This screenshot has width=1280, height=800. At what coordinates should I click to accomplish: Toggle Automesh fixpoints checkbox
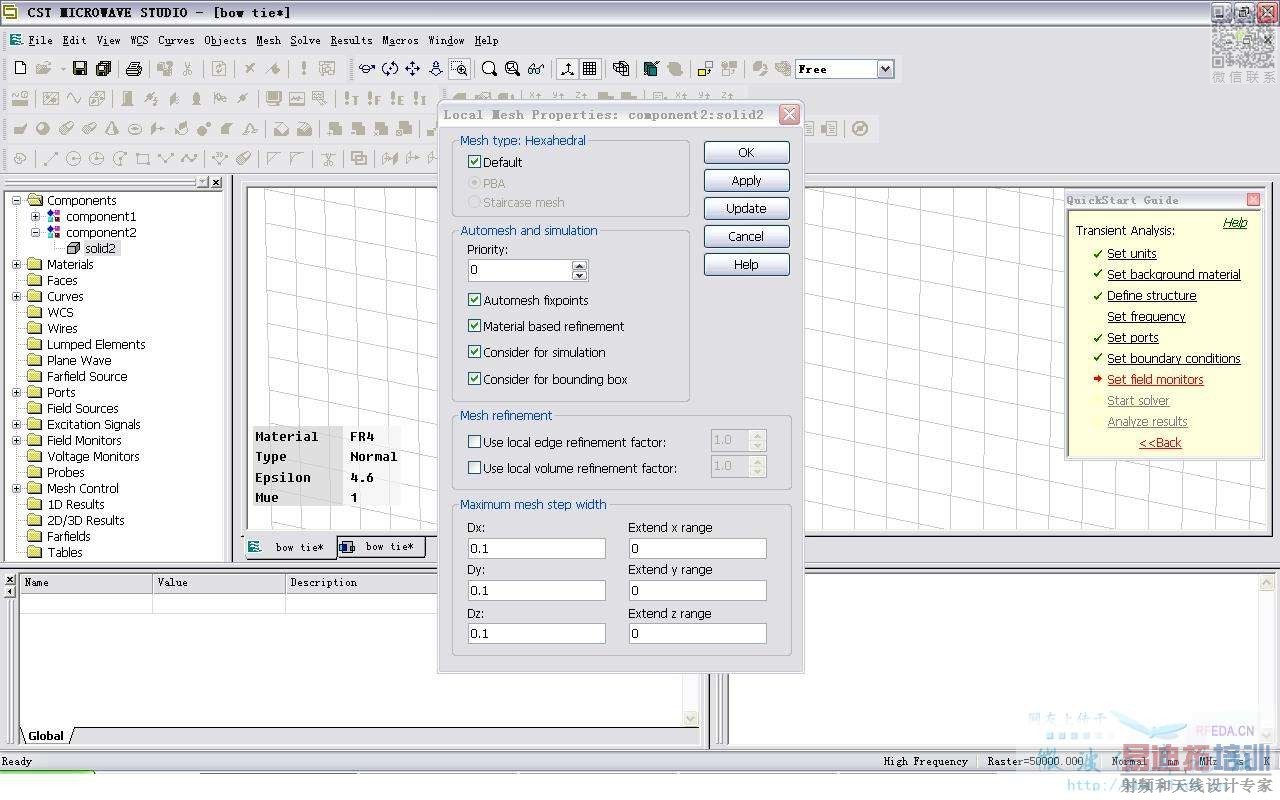coord(475,300)
